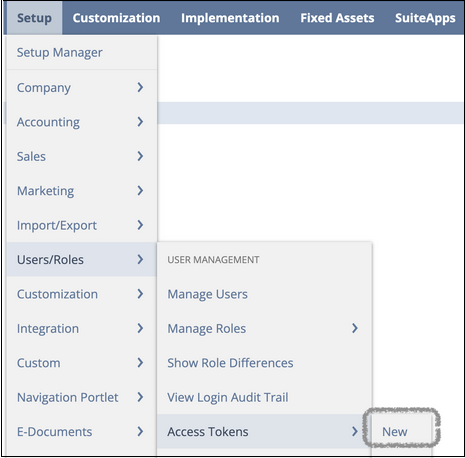This screenshot has width=465, height=458.
Task: Click the Import/Export chevron arrow
Action: click(140, 225)
